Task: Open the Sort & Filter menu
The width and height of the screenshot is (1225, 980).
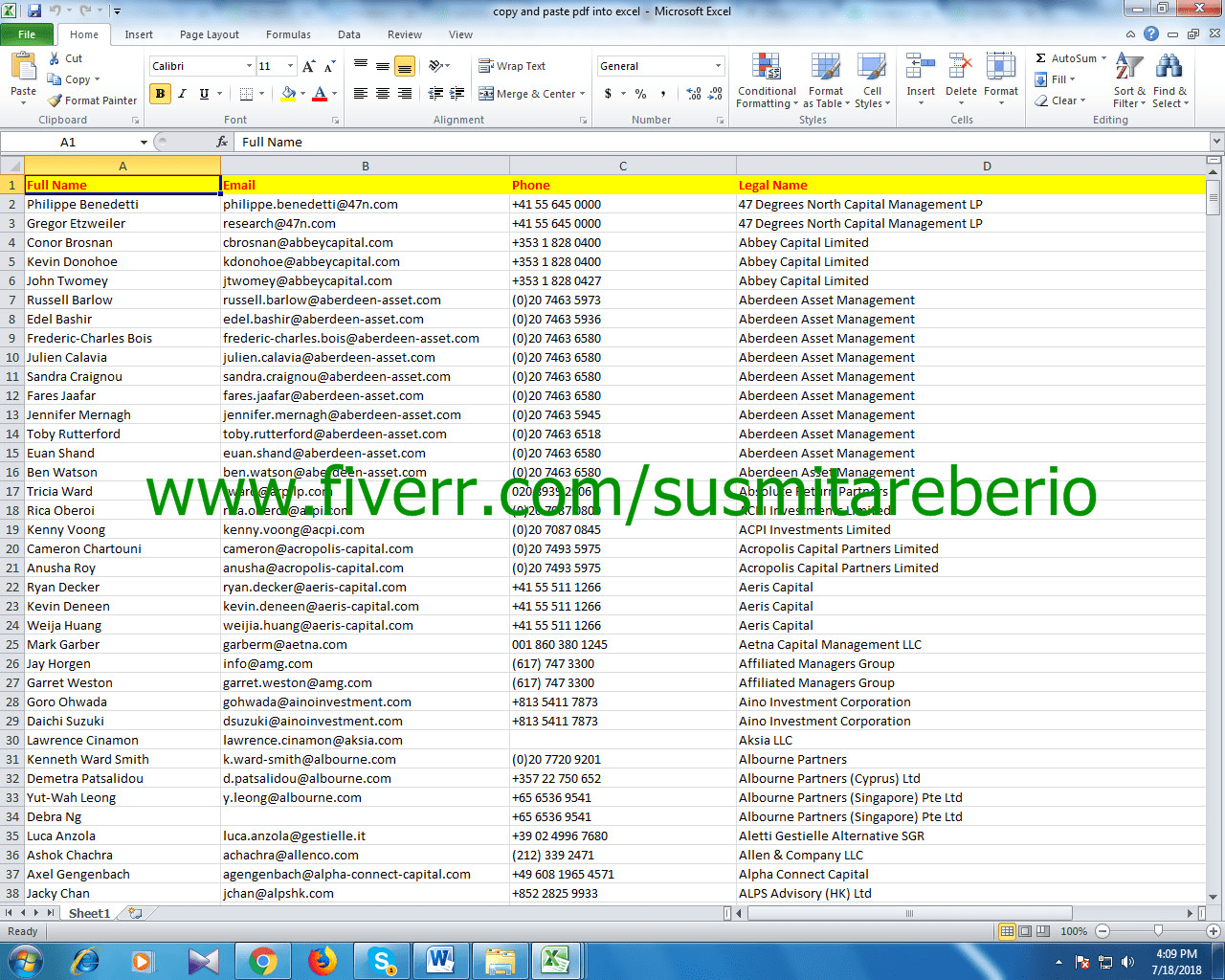Action: tap(1129, 81)
